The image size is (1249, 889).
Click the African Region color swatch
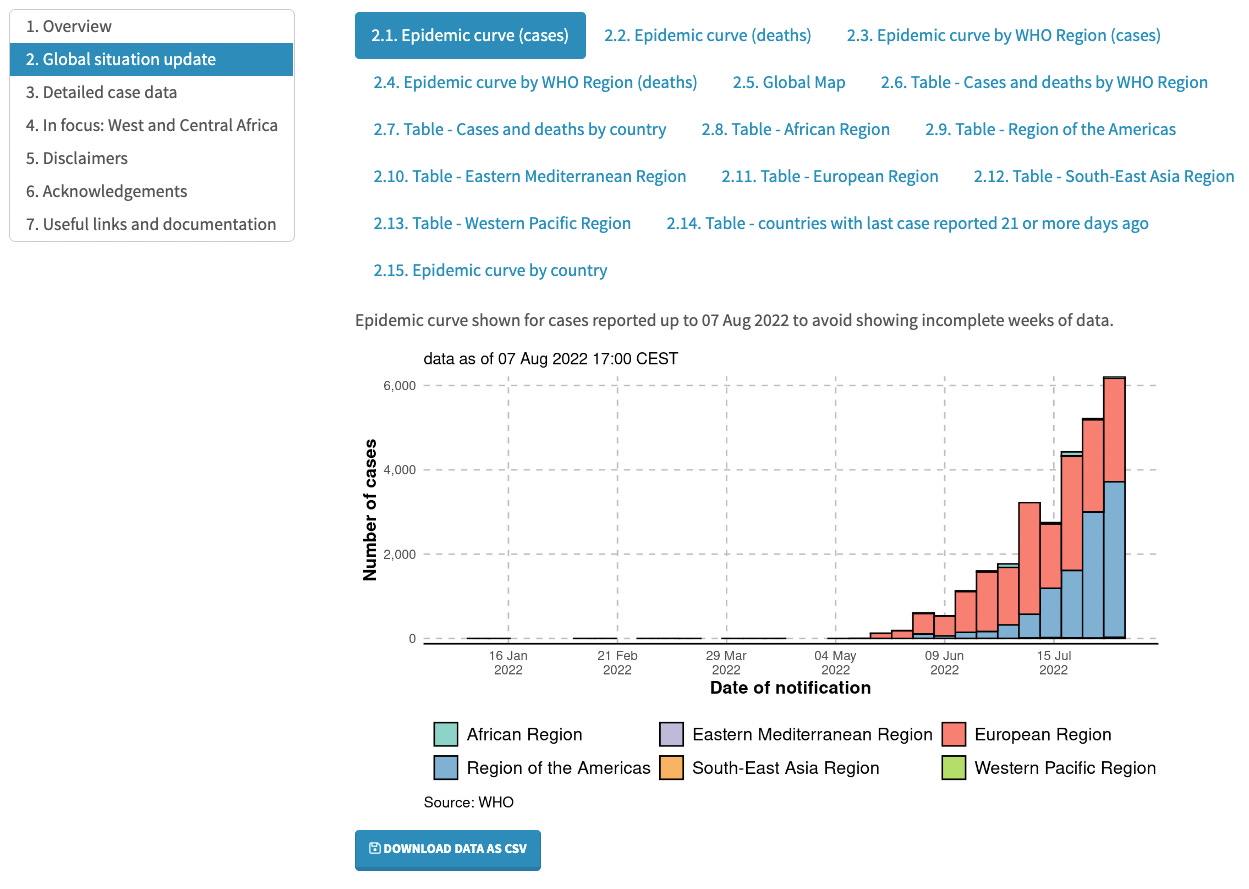click(448, 734)
